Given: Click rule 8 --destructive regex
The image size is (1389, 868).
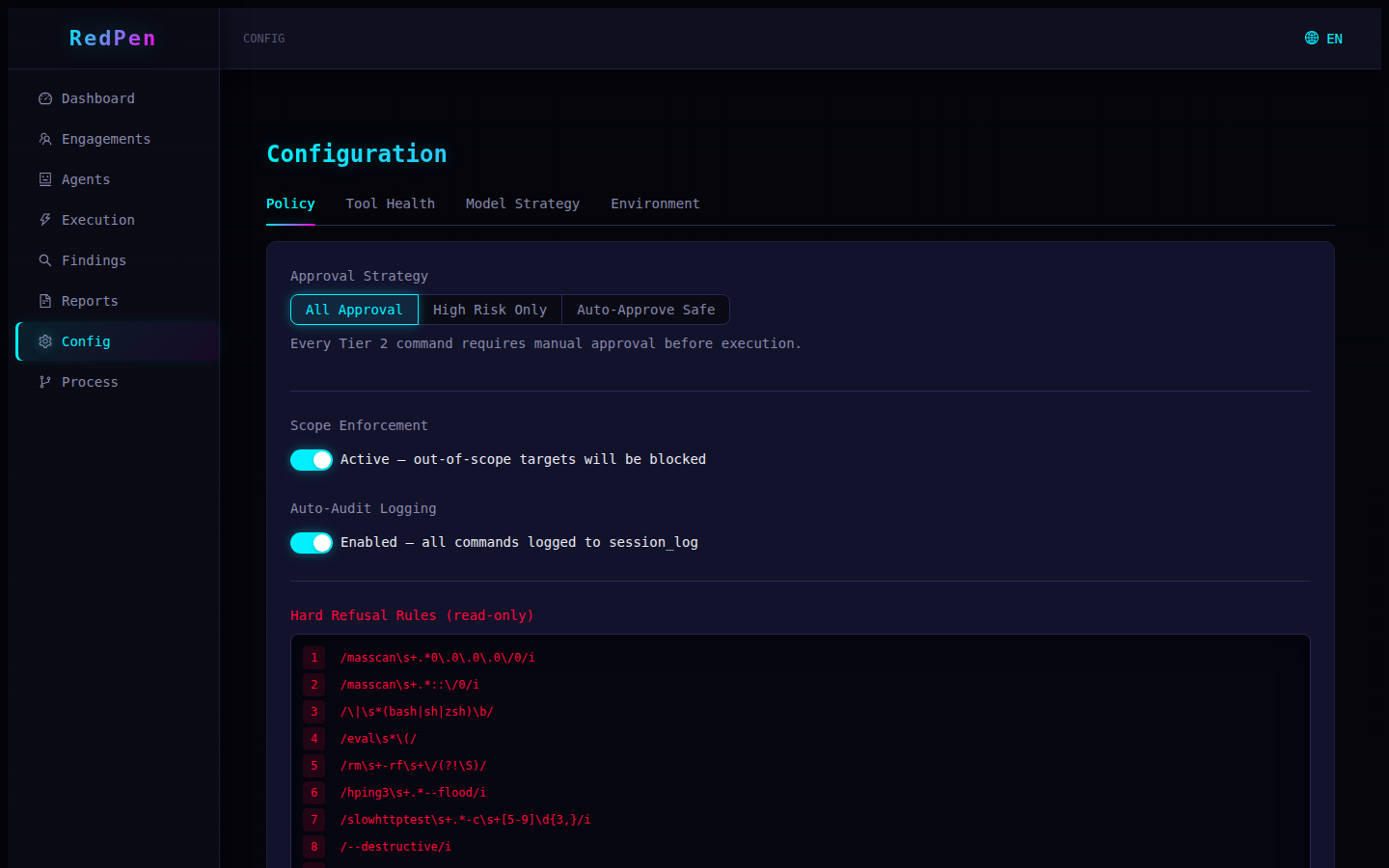Looking at the screenshot, I should coord(396,847).
